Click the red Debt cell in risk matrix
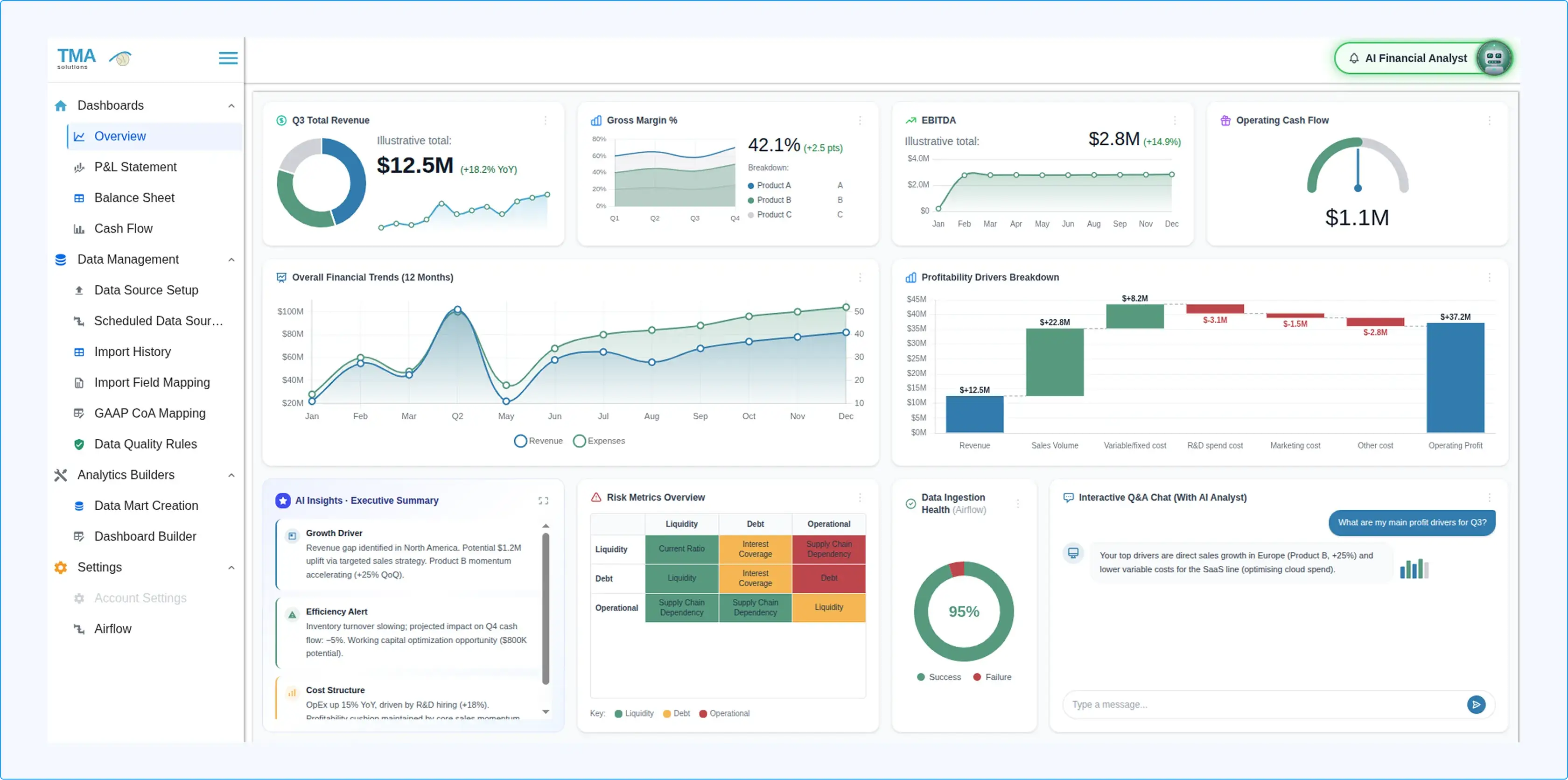This screenshot has width=1568, height=780. pyautogui.click(x=828, y=578)
